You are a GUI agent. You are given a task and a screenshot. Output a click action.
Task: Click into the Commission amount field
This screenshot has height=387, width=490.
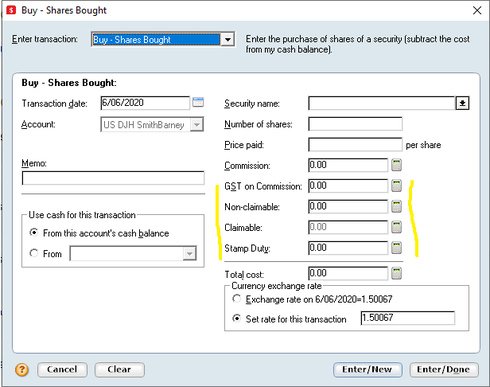pos(348,165)
